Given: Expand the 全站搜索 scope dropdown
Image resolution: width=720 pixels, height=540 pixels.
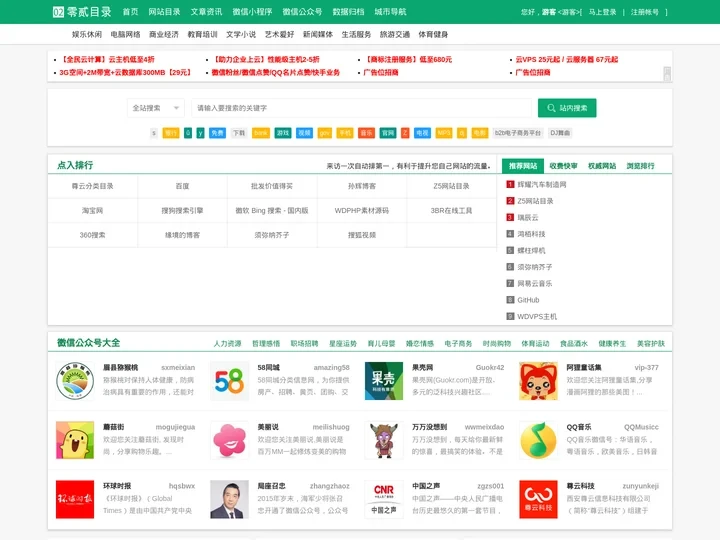Looking at the screenshot, I should click(x=156, y=108).
